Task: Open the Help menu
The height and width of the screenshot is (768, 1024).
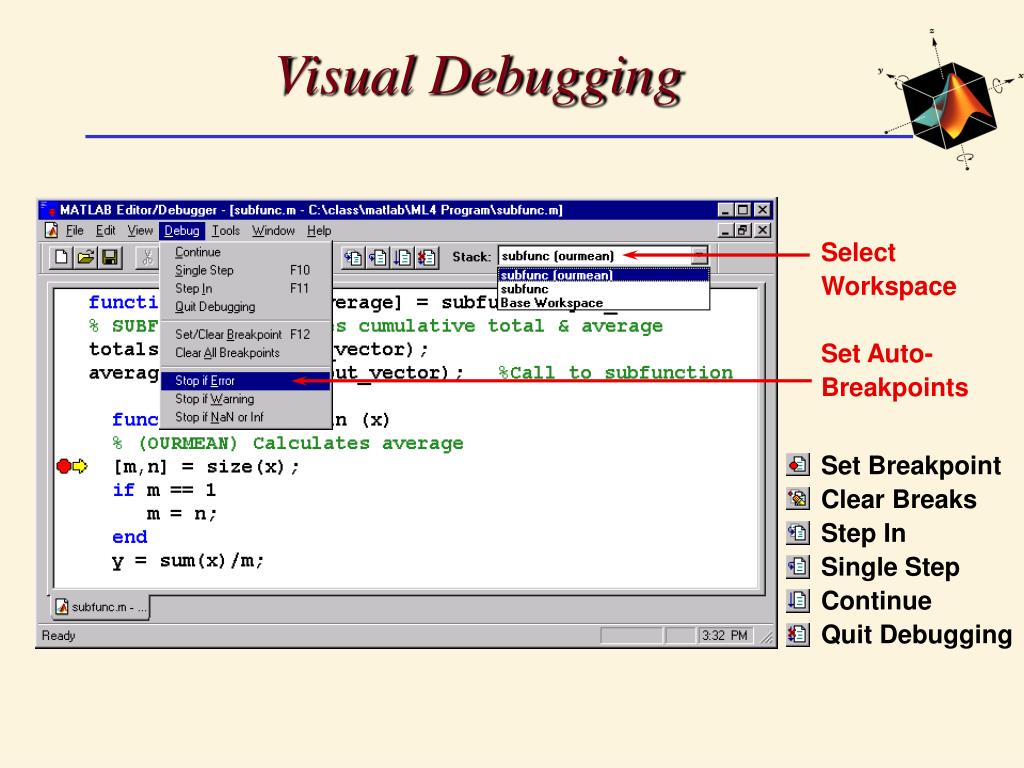Action: (x=319, y=231)
